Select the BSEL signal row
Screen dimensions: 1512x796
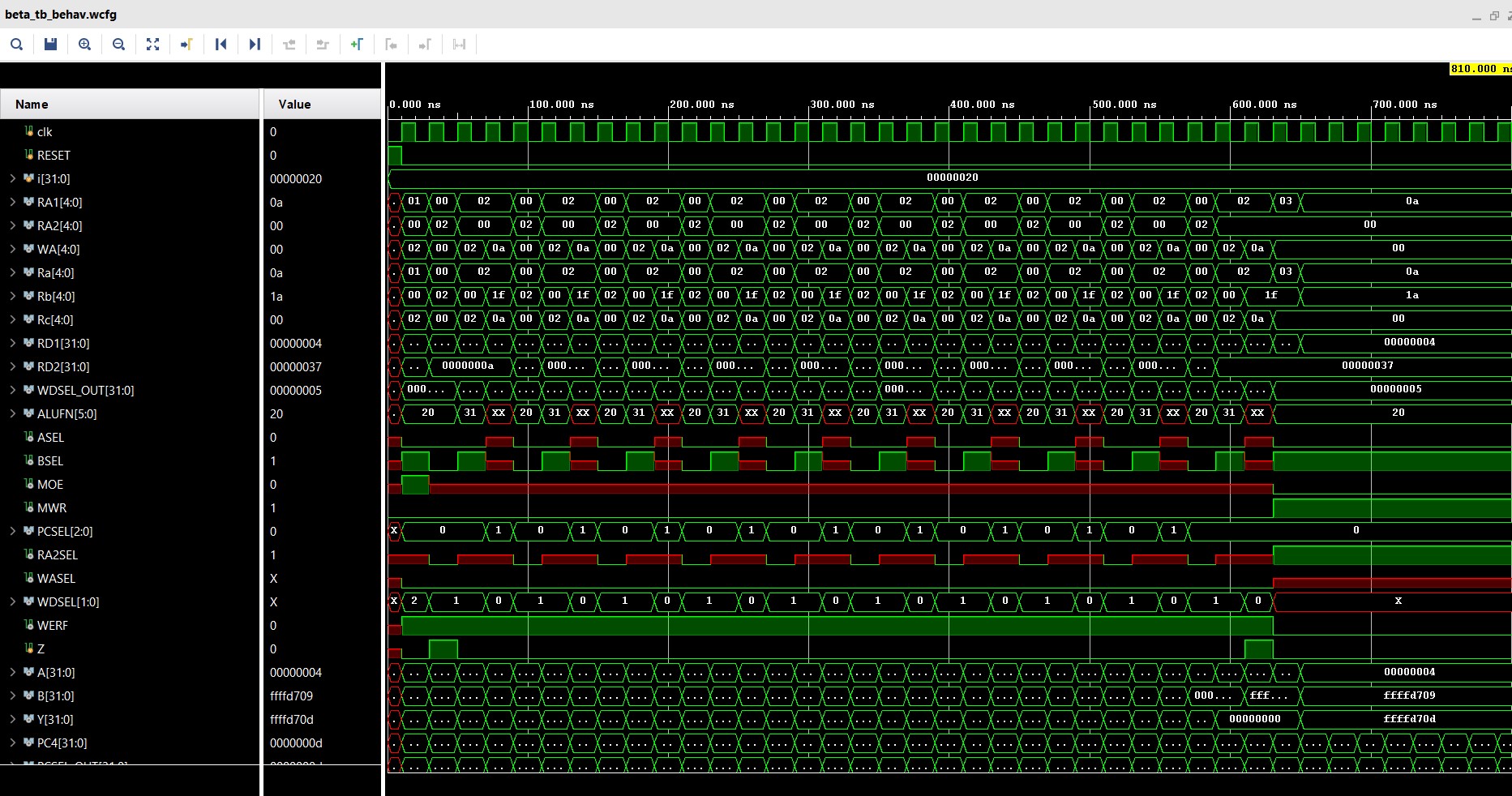130,460
